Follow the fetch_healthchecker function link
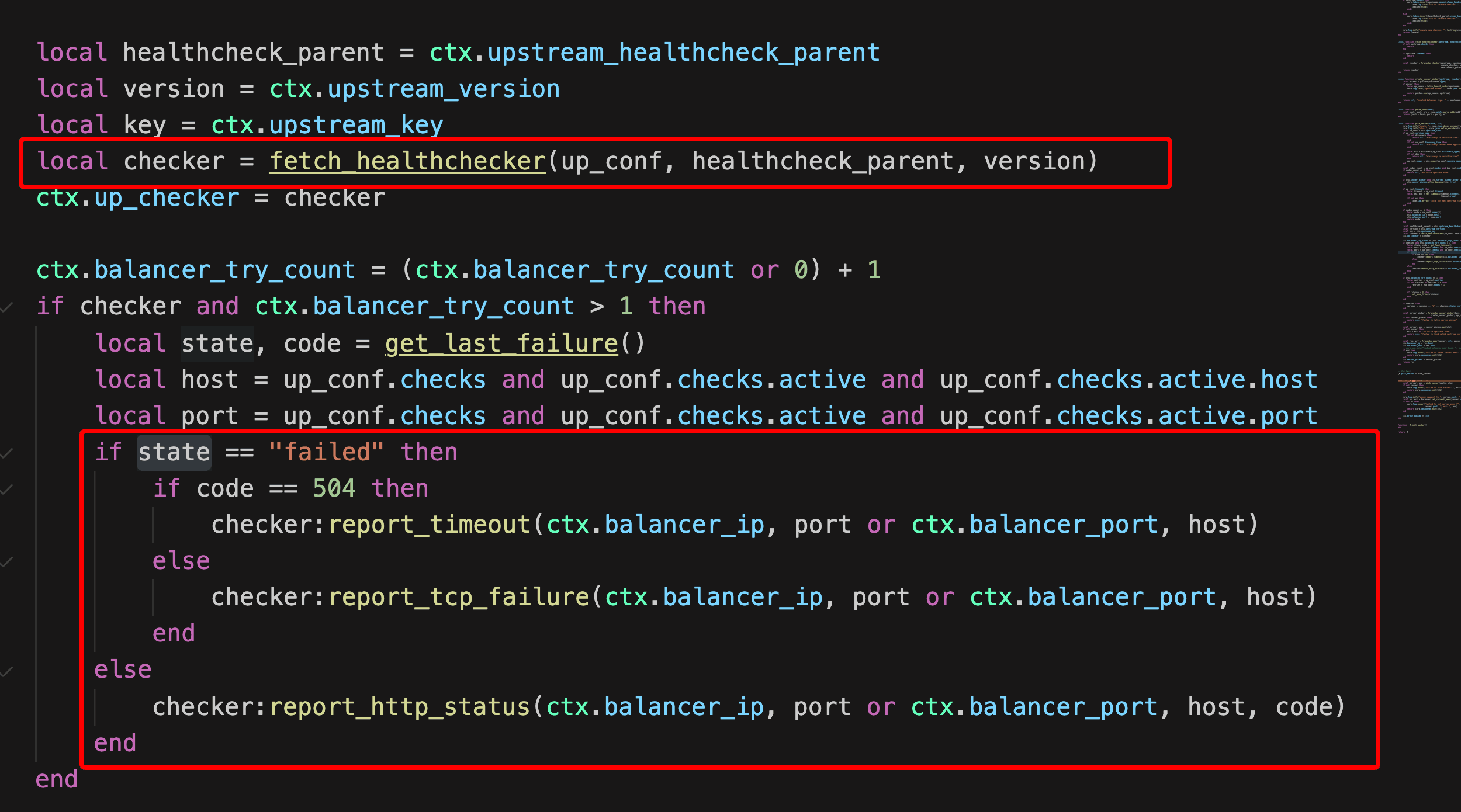 (407, 161)
